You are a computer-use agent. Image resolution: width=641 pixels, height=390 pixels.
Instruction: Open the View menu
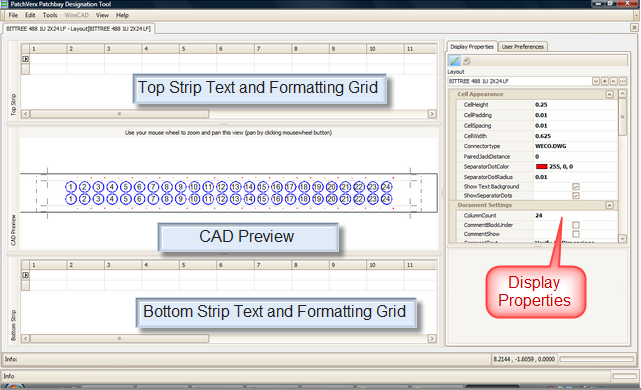pyautogui.click(x=102, y=15)
